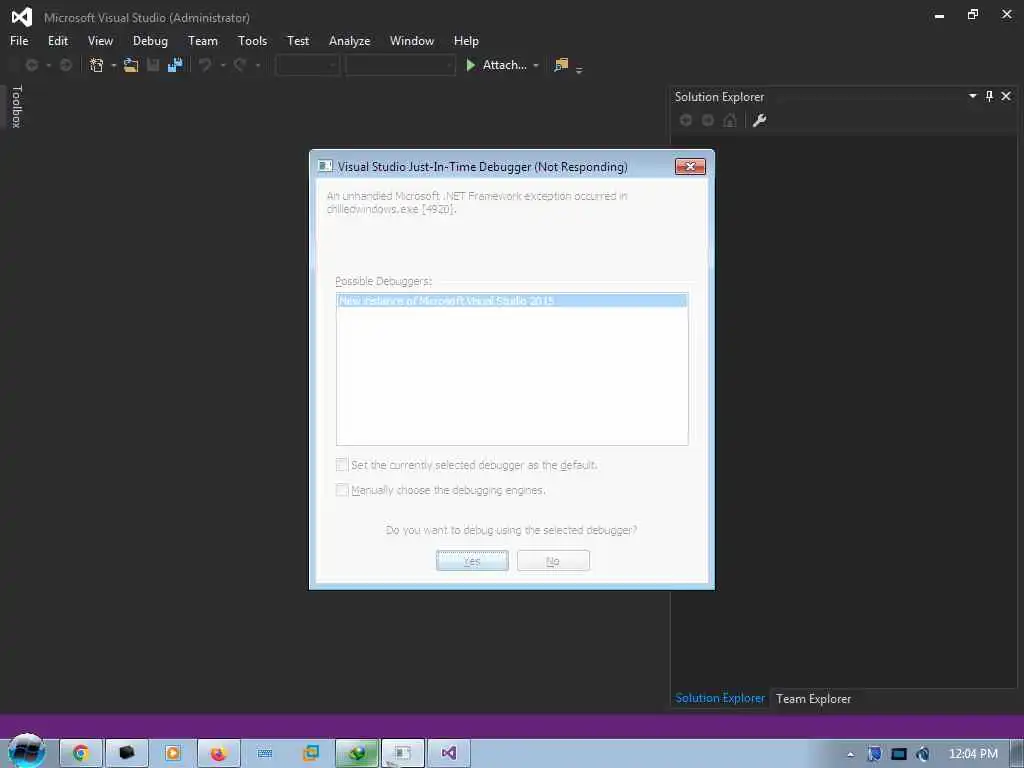Open the Attach dropdown arrow
1024x768 pixels.
(536, 65)
